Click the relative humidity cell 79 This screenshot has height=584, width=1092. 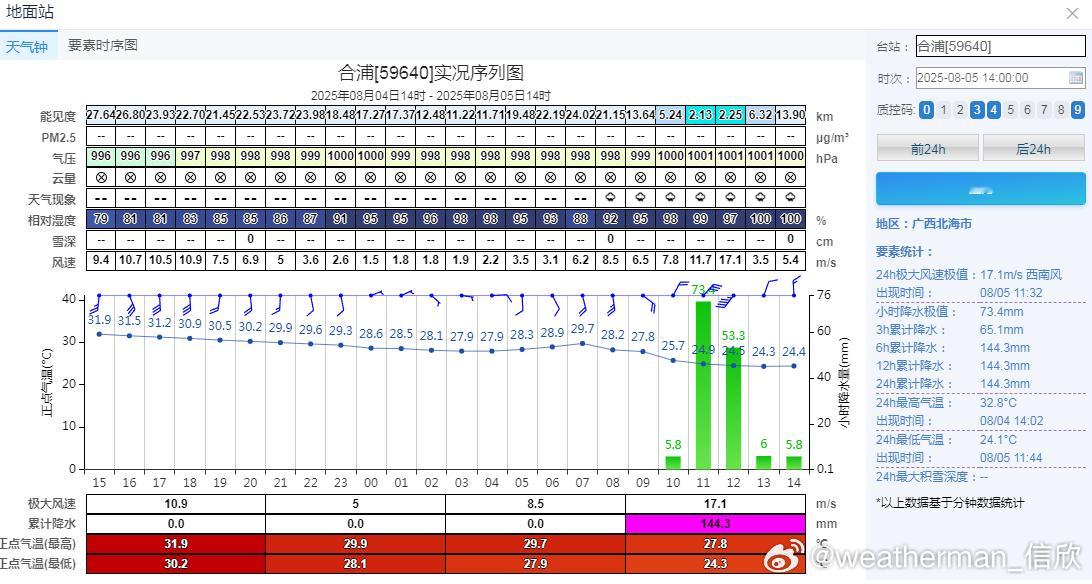pyautogui.click(x=101, y=219)
